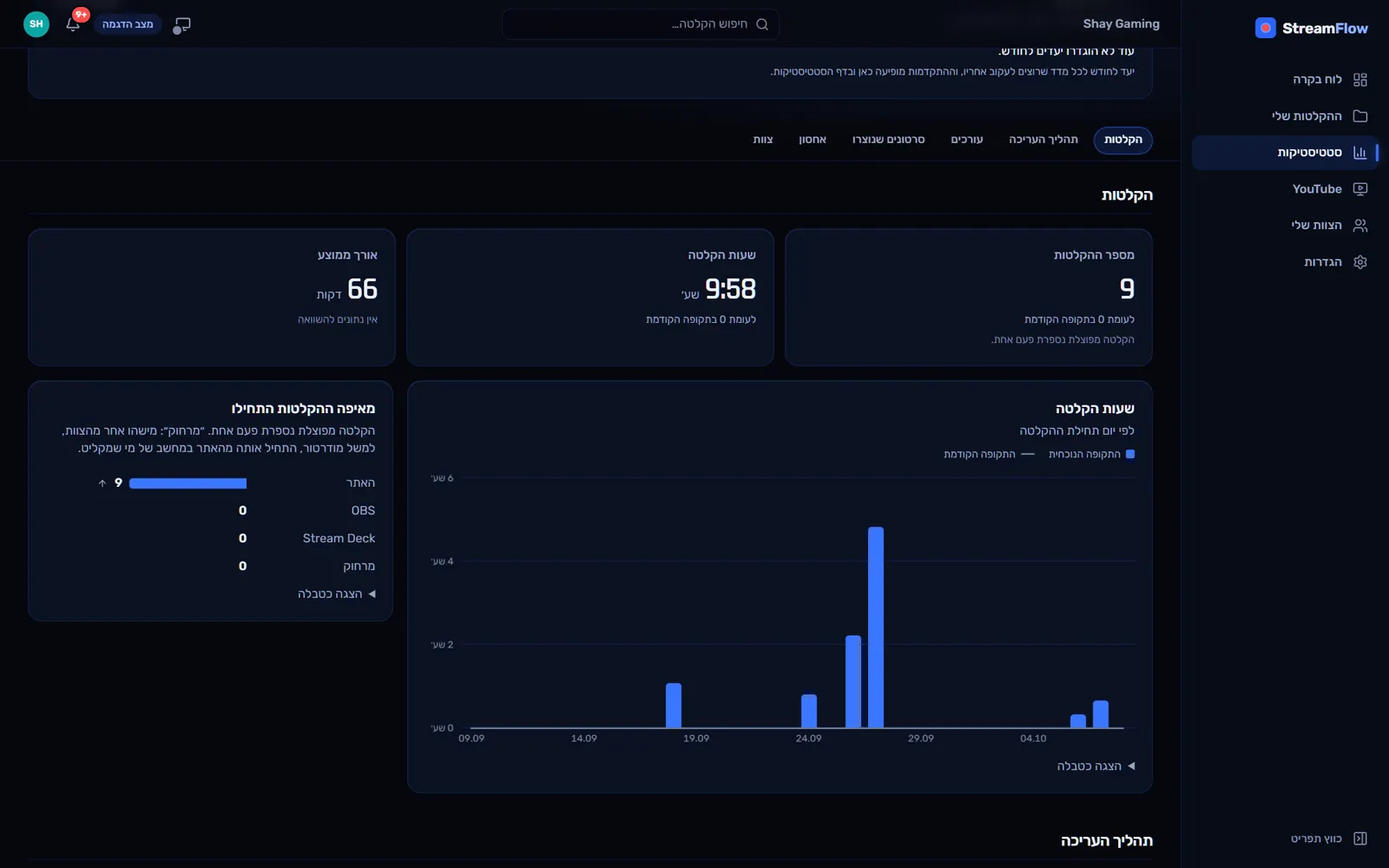
Task: Click the search magnifier icon
Action: (762, 24)
